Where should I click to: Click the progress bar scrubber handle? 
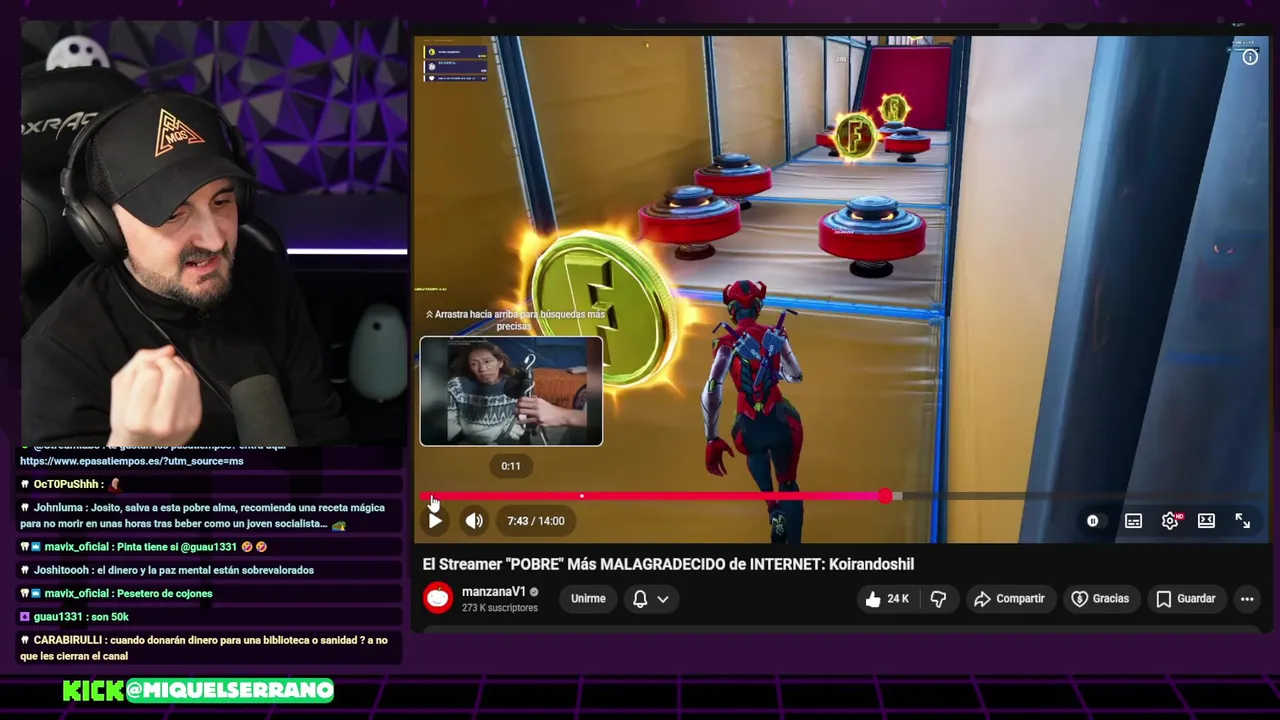pos(886,496)
